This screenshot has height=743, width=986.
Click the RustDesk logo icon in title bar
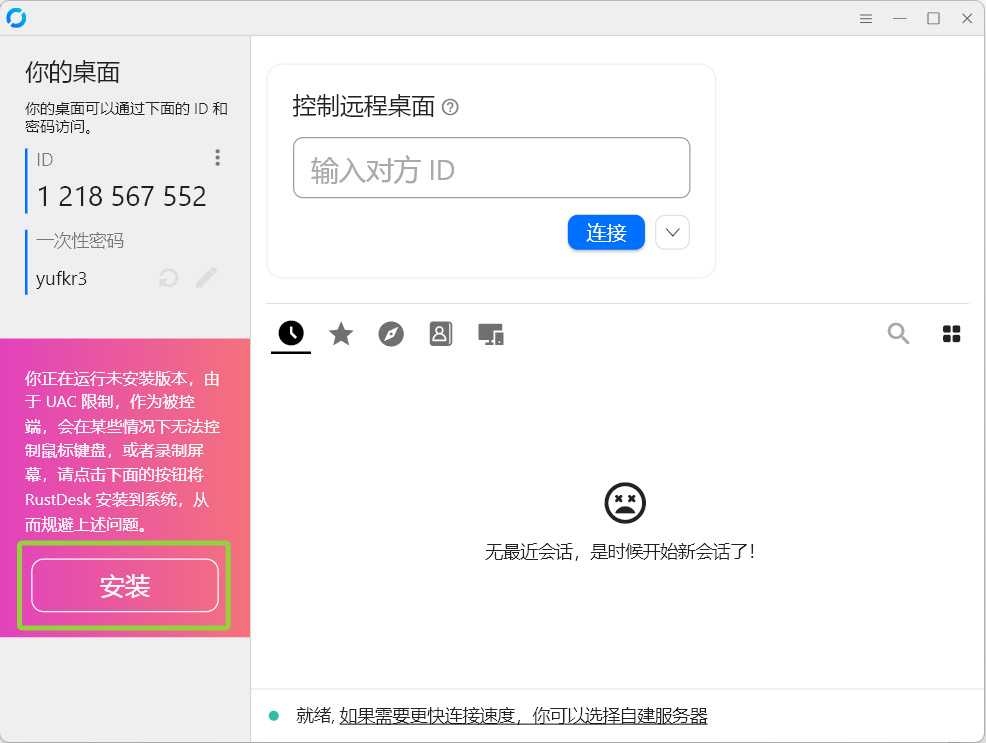(16, 18)
